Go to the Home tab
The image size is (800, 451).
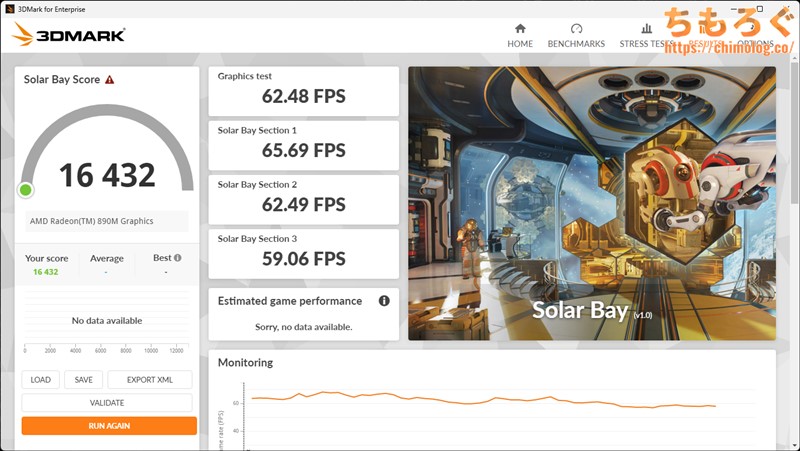[520, 35]
